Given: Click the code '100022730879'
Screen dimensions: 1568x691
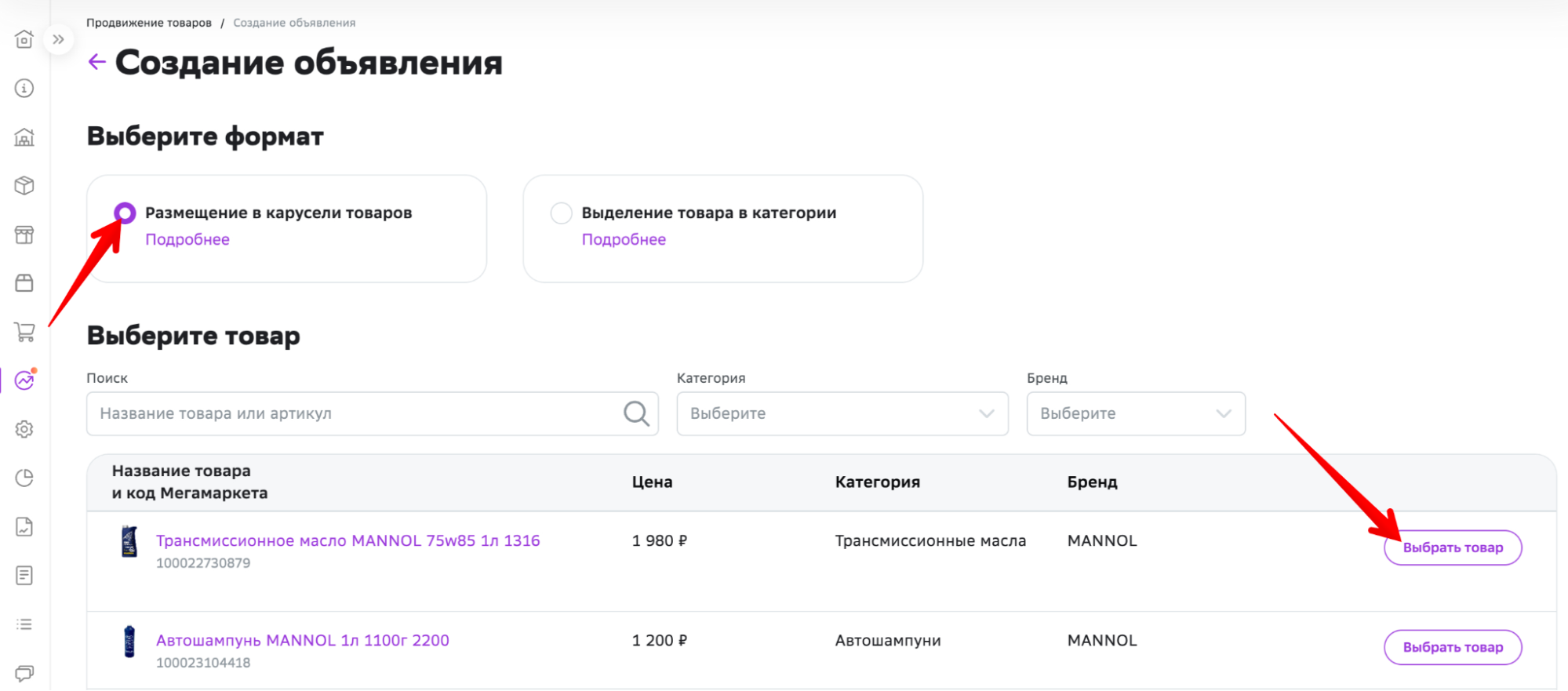Looking at the screenshot, I should 203,562.
